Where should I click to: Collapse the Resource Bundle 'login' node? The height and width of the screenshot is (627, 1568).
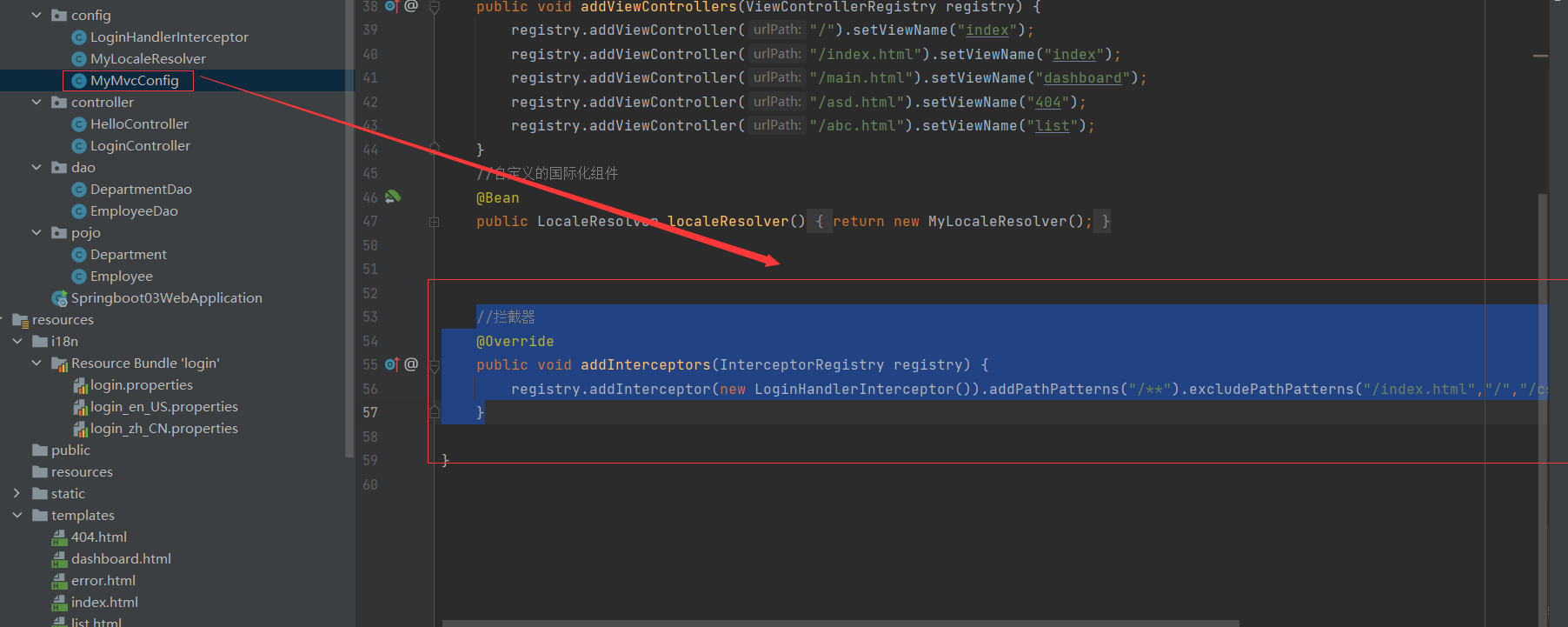[37, 364]
